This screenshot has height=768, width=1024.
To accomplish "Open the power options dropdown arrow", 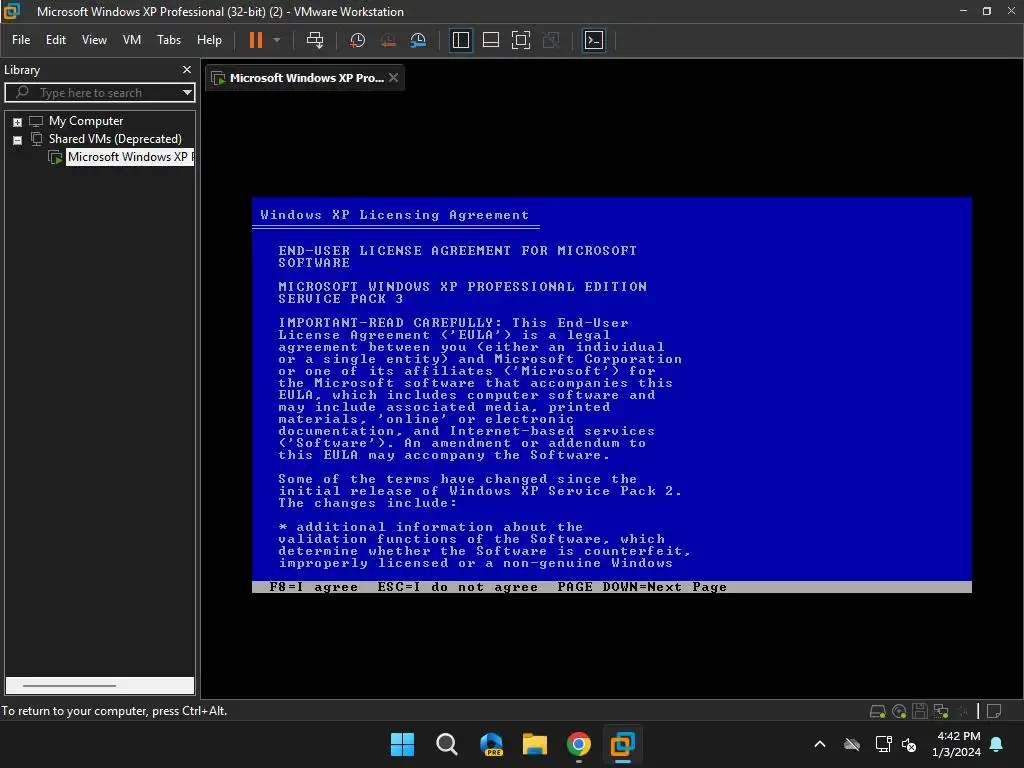I will point(277,40).
